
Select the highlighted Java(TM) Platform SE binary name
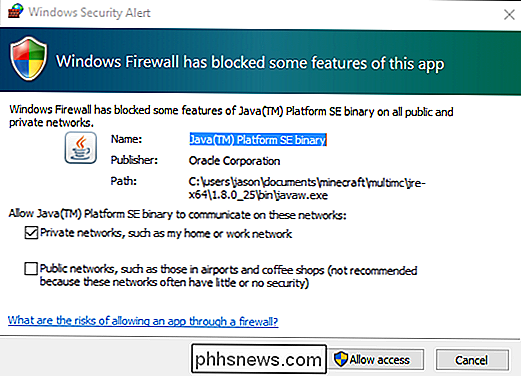(258, 140)
